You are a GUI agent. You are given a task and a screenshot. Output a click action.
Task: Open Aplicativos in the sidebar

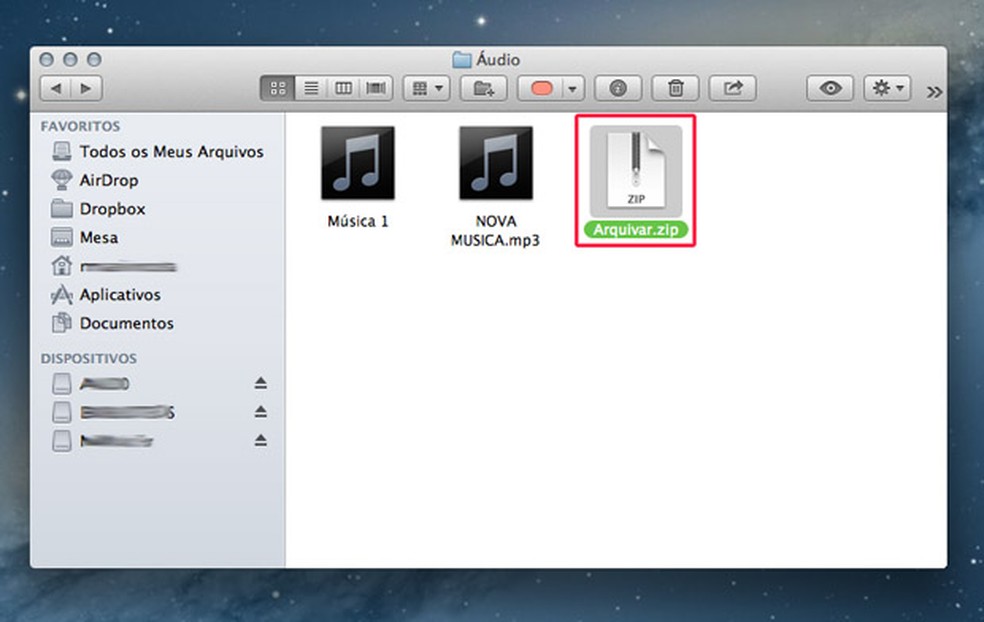158,295
